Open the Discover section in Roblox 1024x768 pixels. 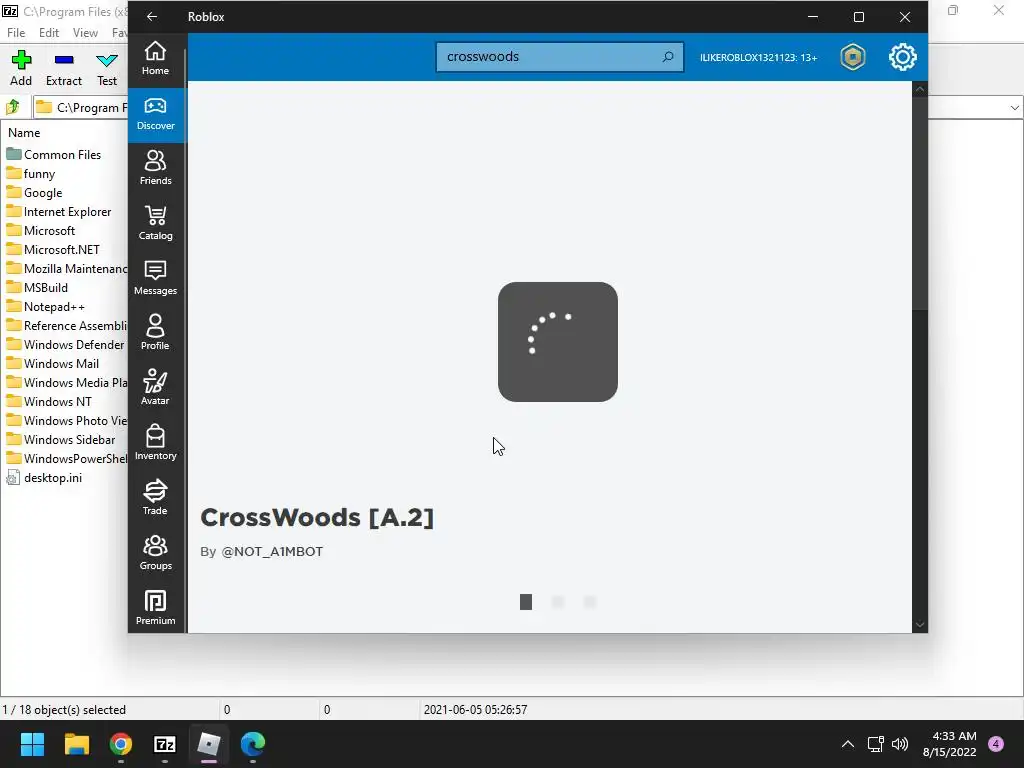155,114
